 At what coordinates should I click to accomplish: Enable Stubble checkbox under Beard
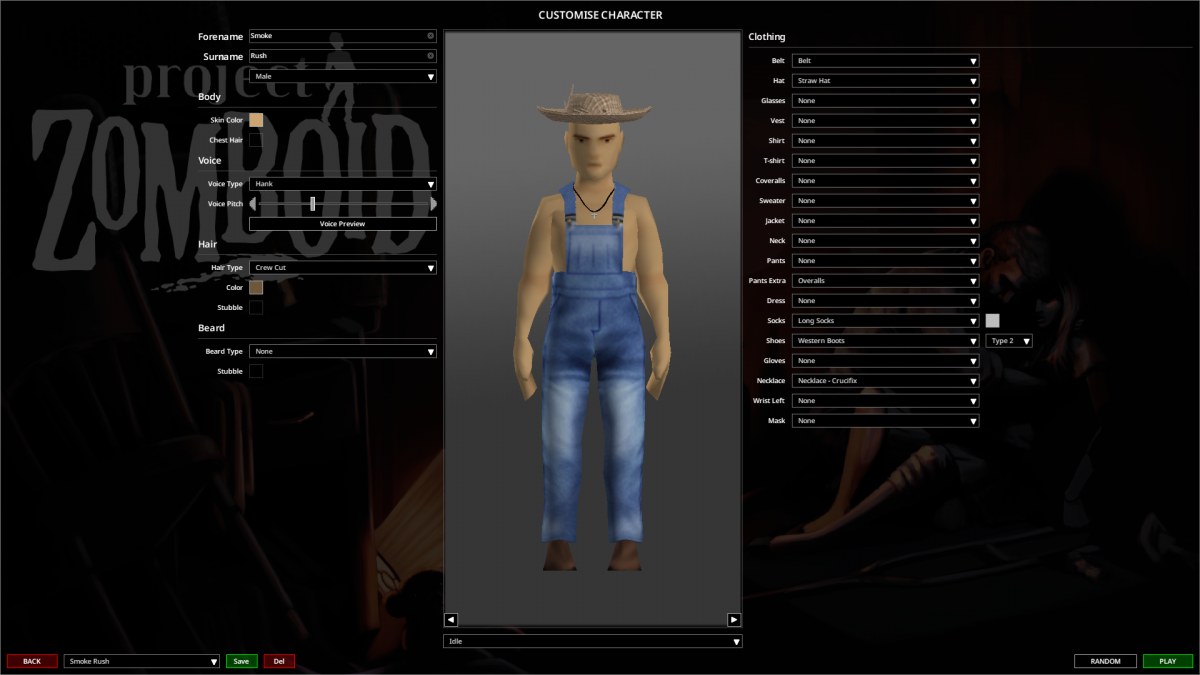256,371
